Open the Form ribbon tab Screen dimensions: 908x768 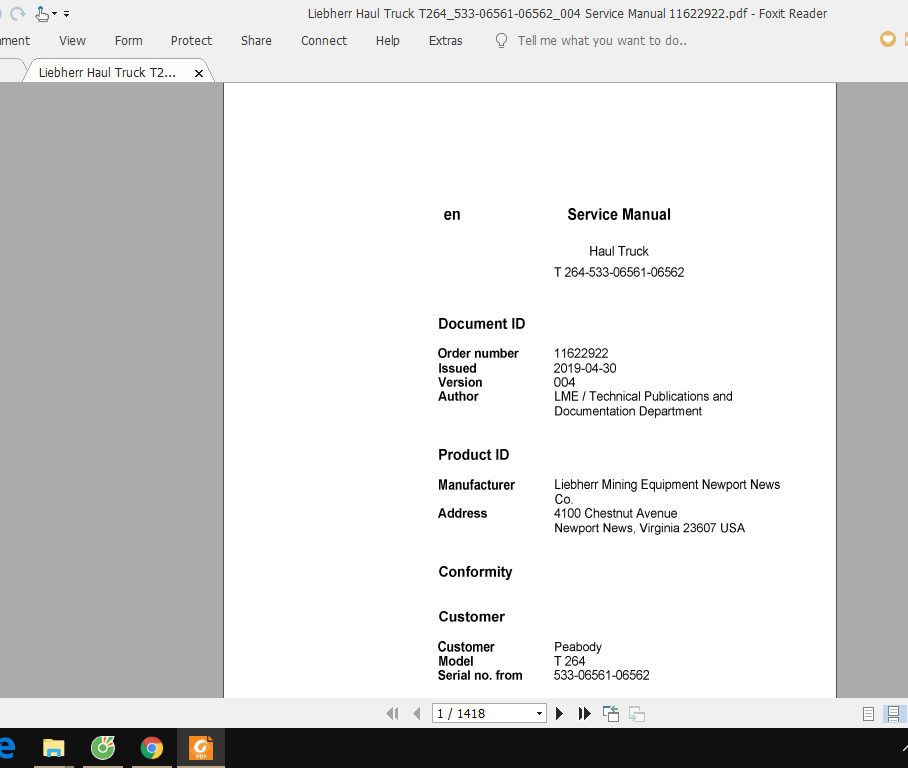[129, 41]
